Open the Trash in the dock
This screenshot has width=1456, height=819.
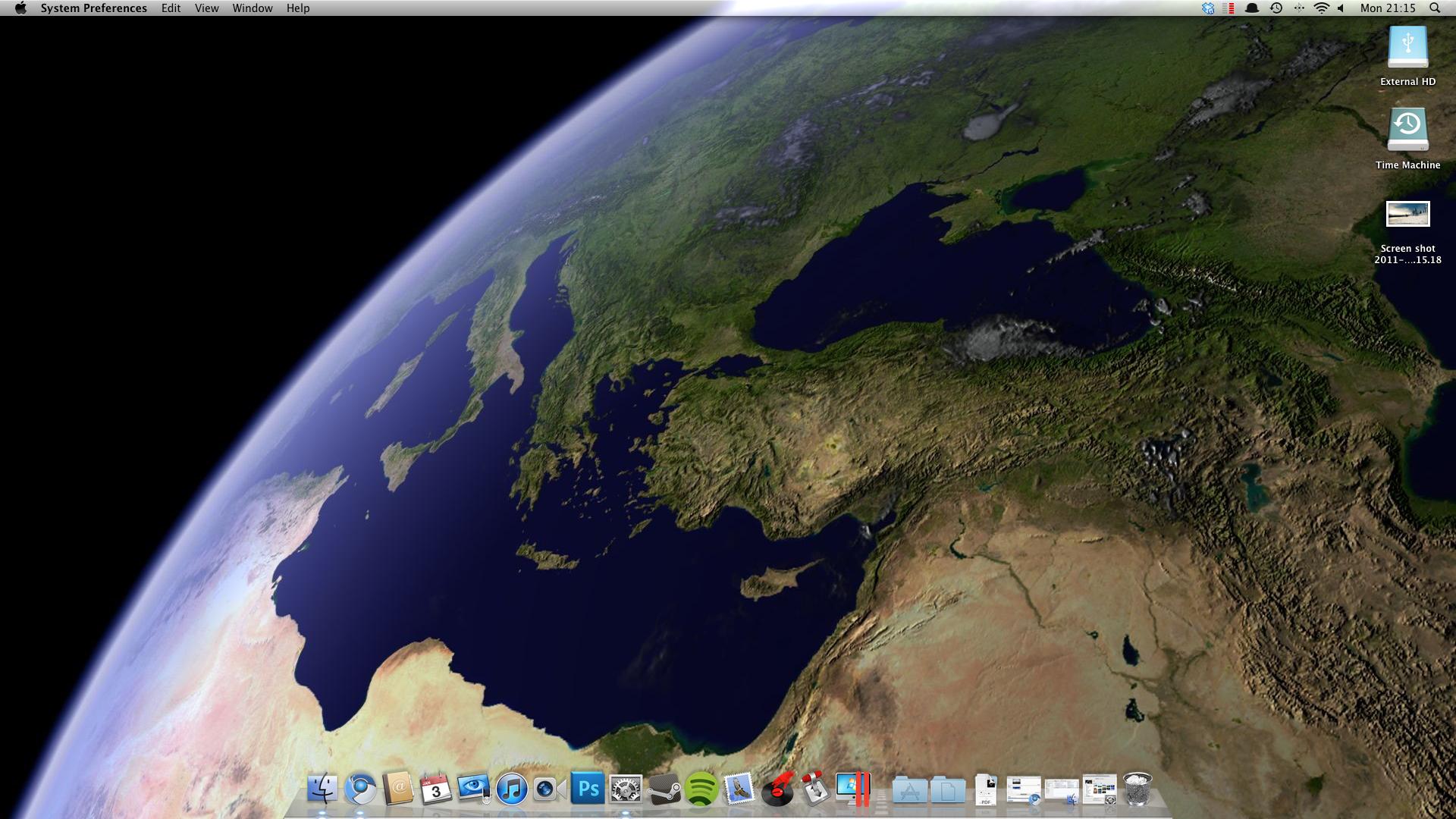1137,789
